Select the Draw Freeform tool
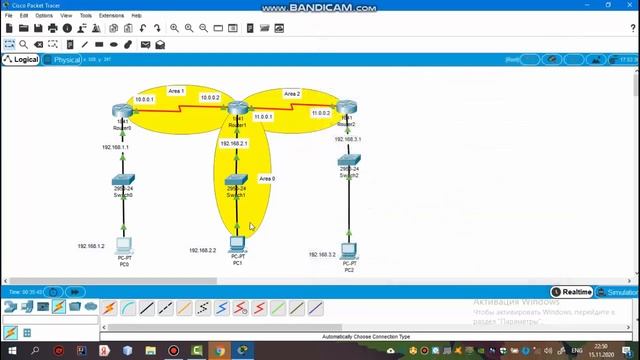The width and height of the screenshot is (640, 360). point(128,44)
